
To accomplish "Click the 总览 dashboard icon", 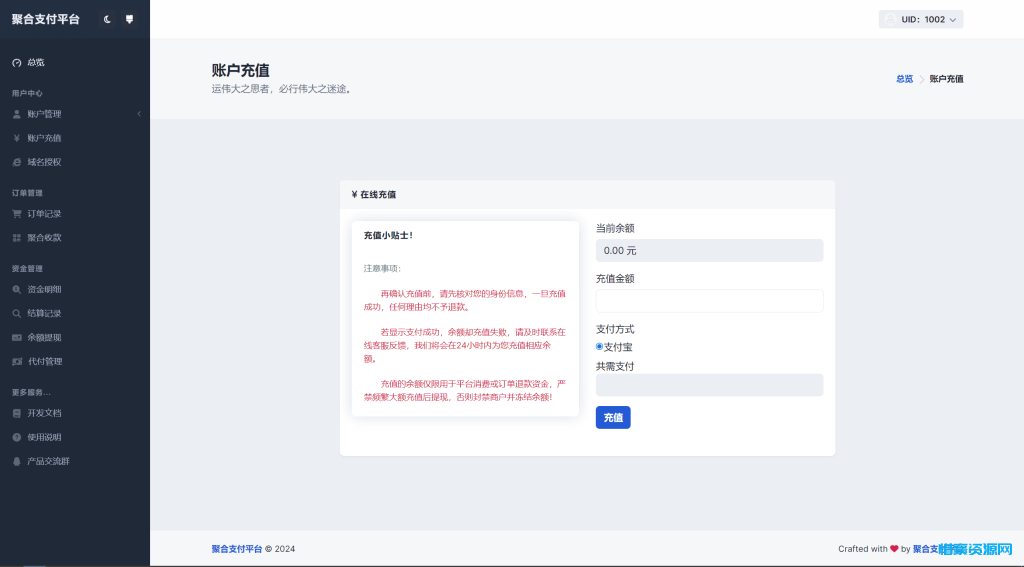I will [17, 63].
